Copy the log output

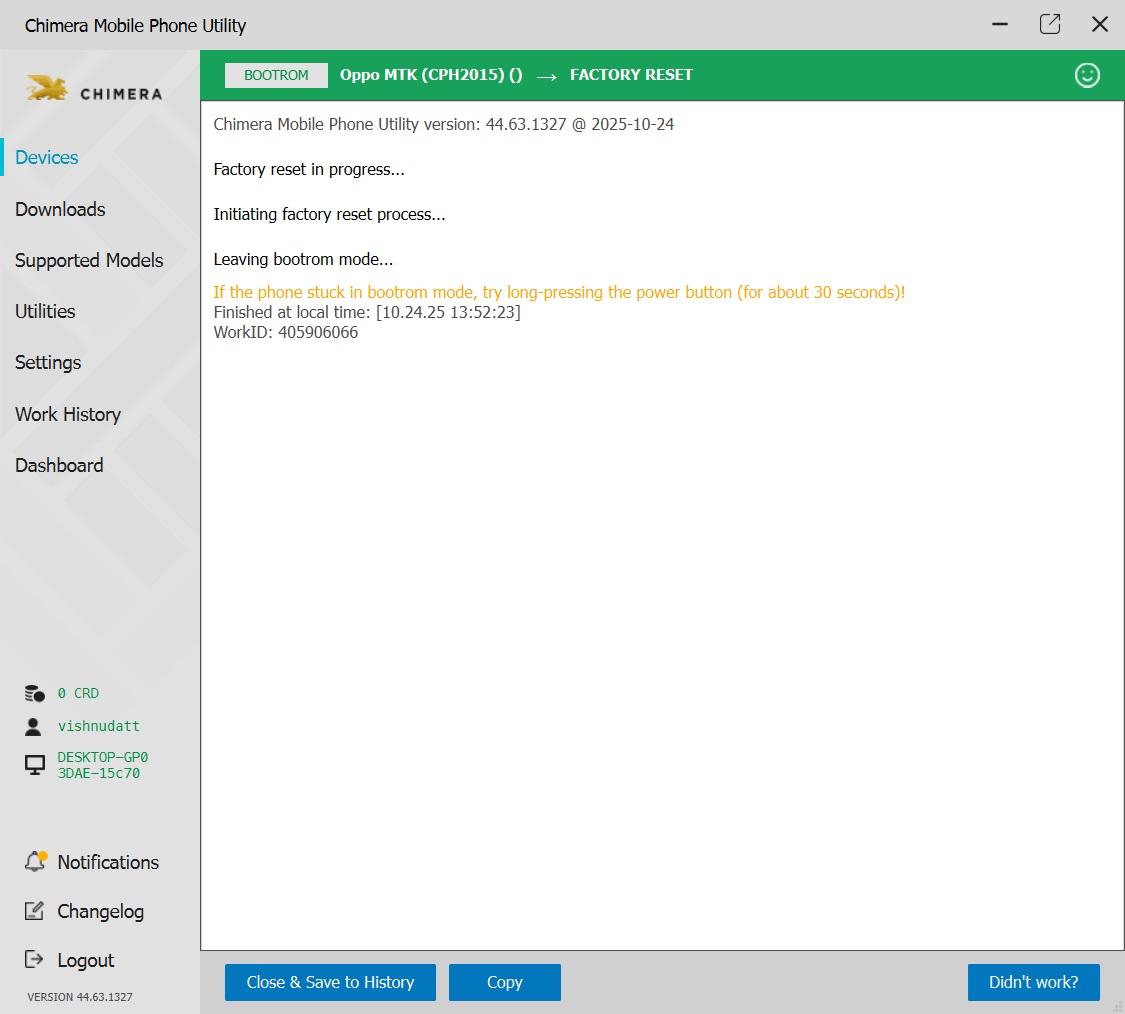504,982
